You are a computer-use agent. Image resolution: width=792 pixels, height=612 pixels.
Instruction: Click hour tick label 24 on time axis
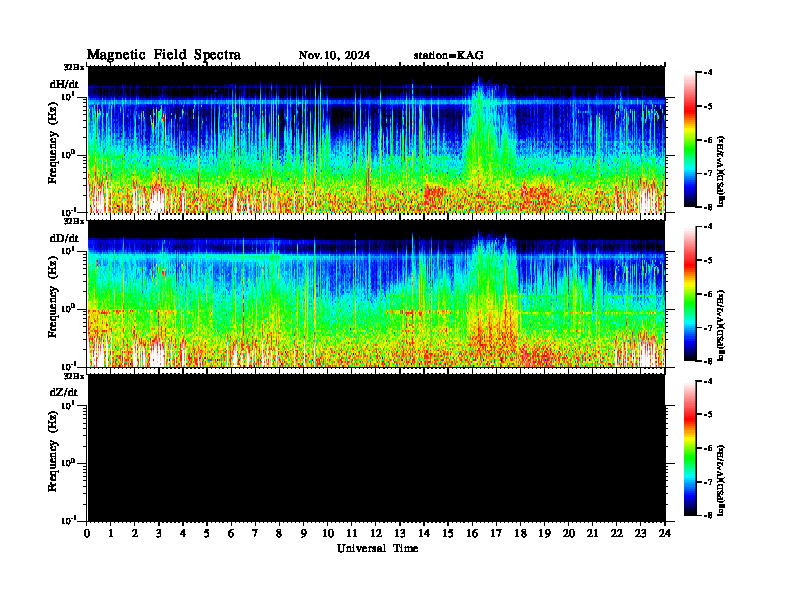point(664,533)
